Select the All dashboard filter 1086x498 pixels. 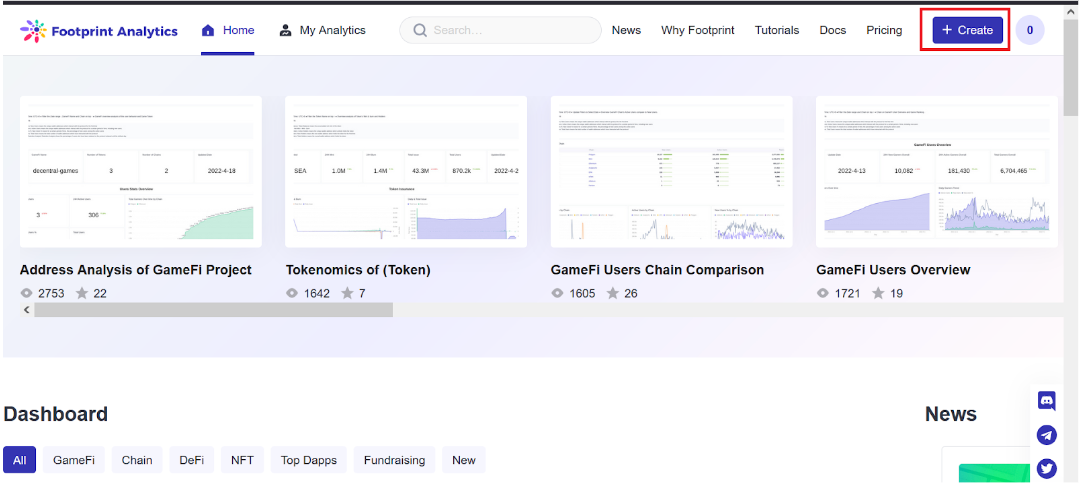pyautogui.click(x=19, y=460)
